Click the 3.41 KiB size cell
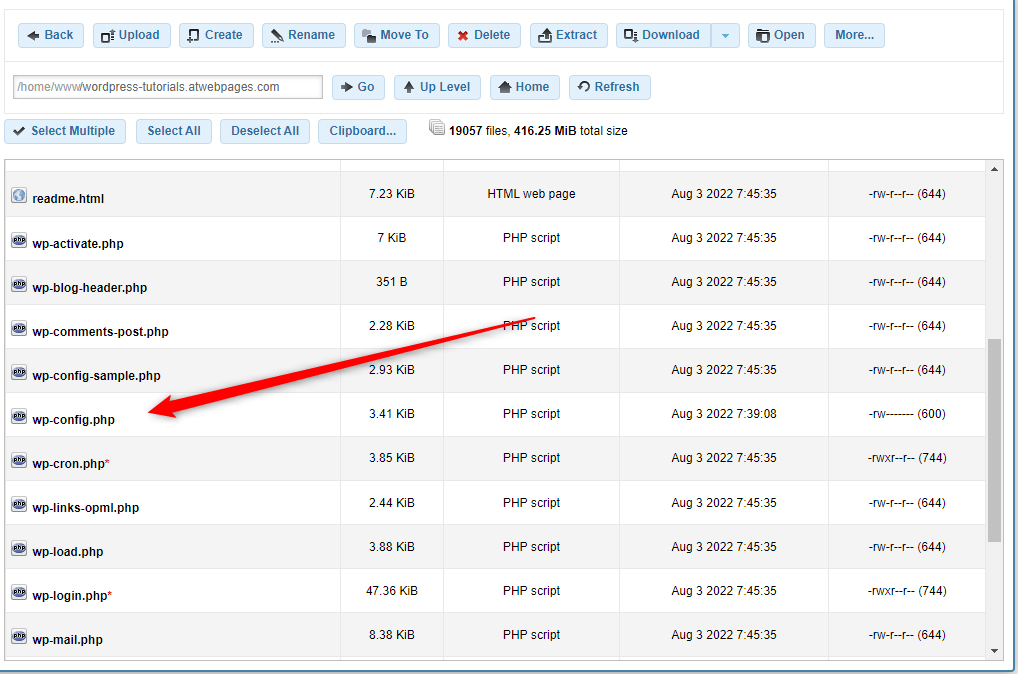The height and width of the screenshot is (674, 1018). coord(391,414)
